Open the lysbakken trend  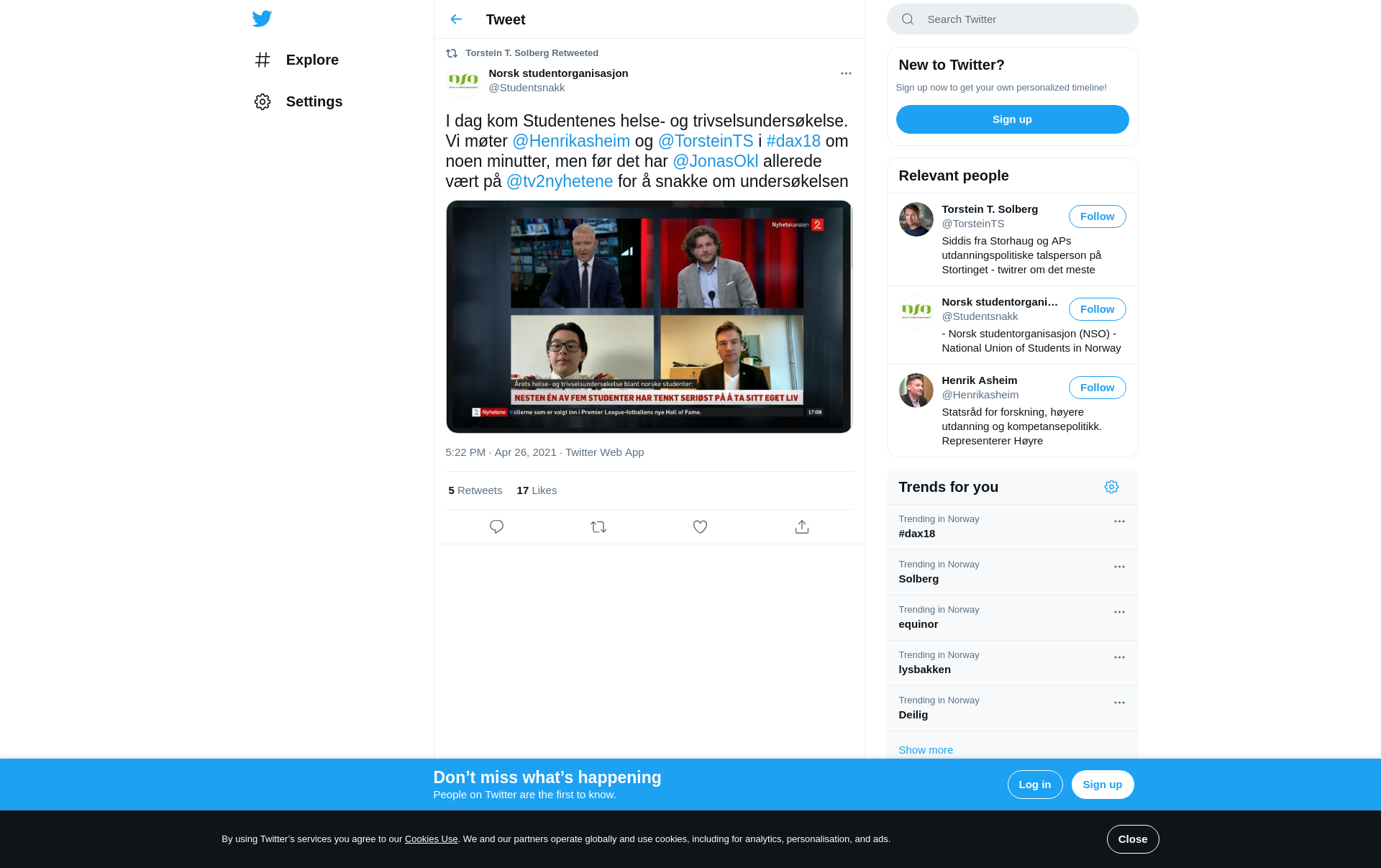pos(1013,663)
